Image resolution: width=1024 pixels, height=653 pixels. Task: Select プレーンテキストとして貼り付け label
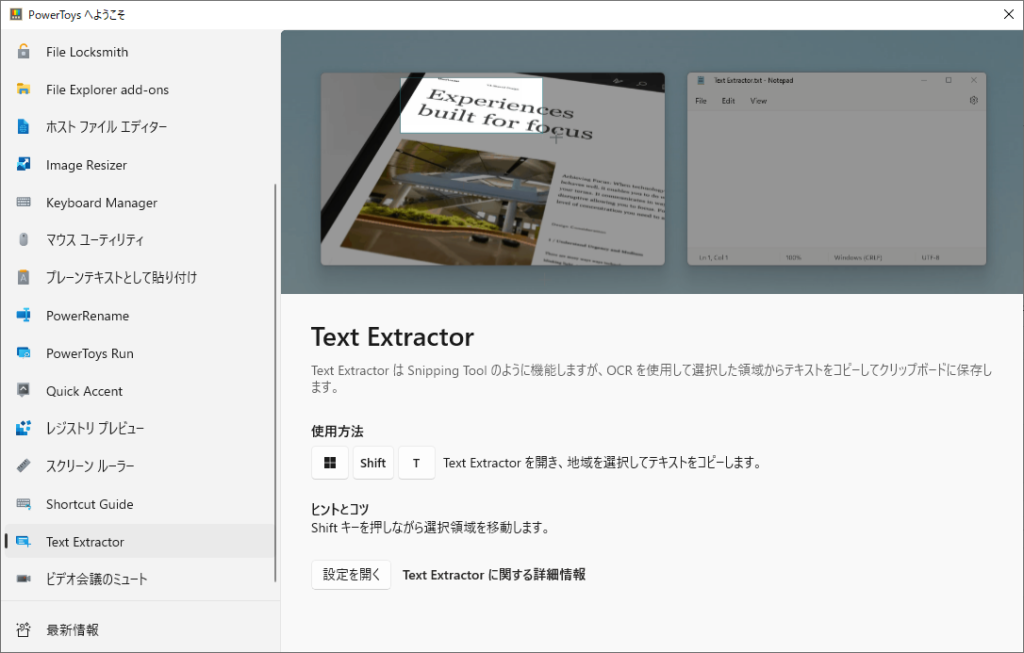point(121,278)
